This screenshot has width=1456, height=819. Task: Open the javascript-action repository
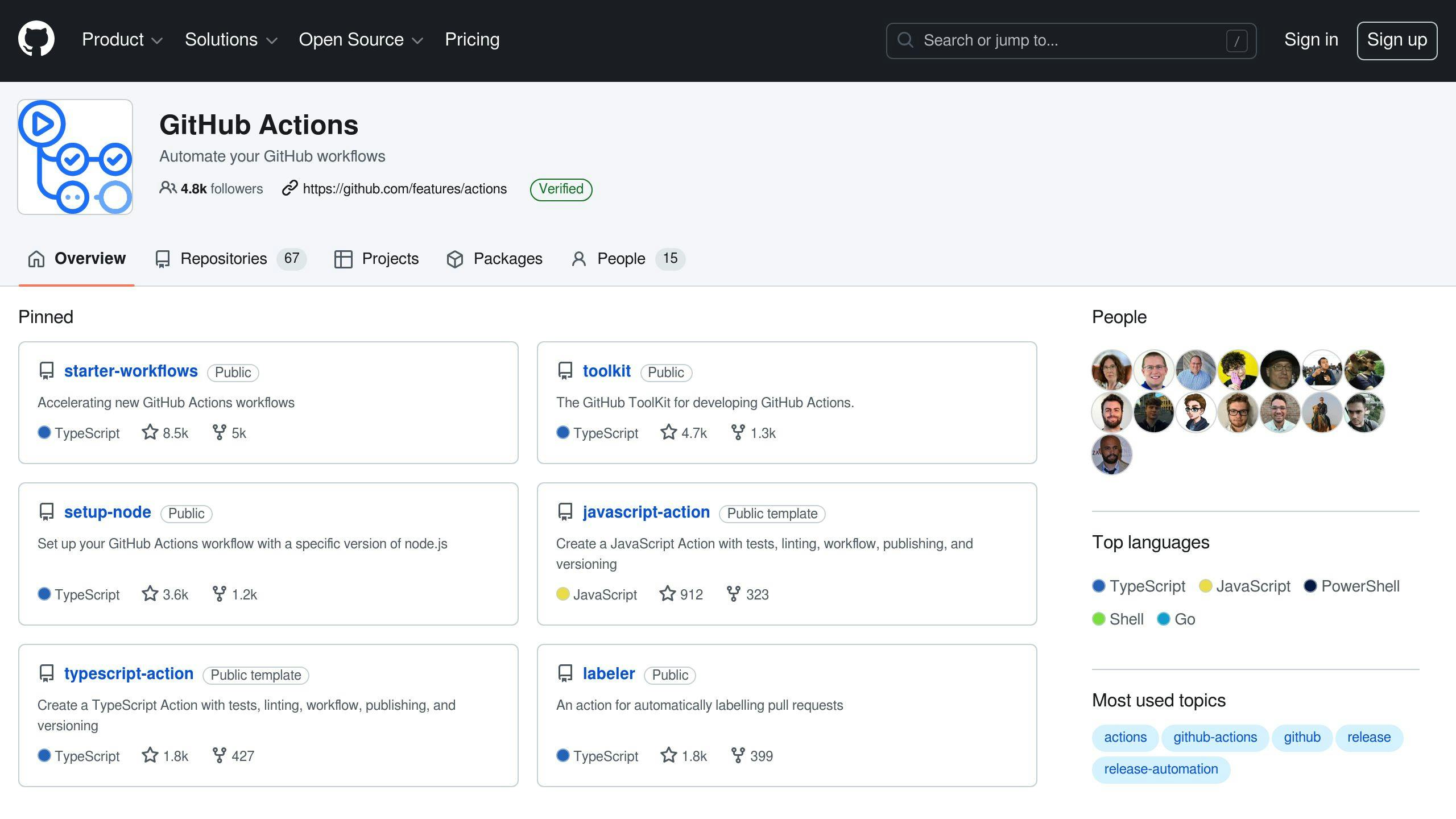[646, 512]
